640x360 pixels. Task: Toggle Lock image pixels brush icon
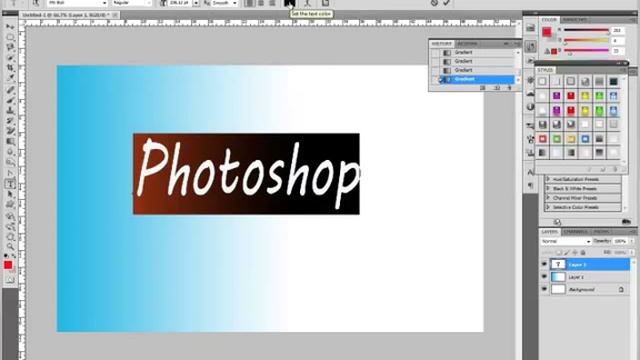[x=567, y=253]
